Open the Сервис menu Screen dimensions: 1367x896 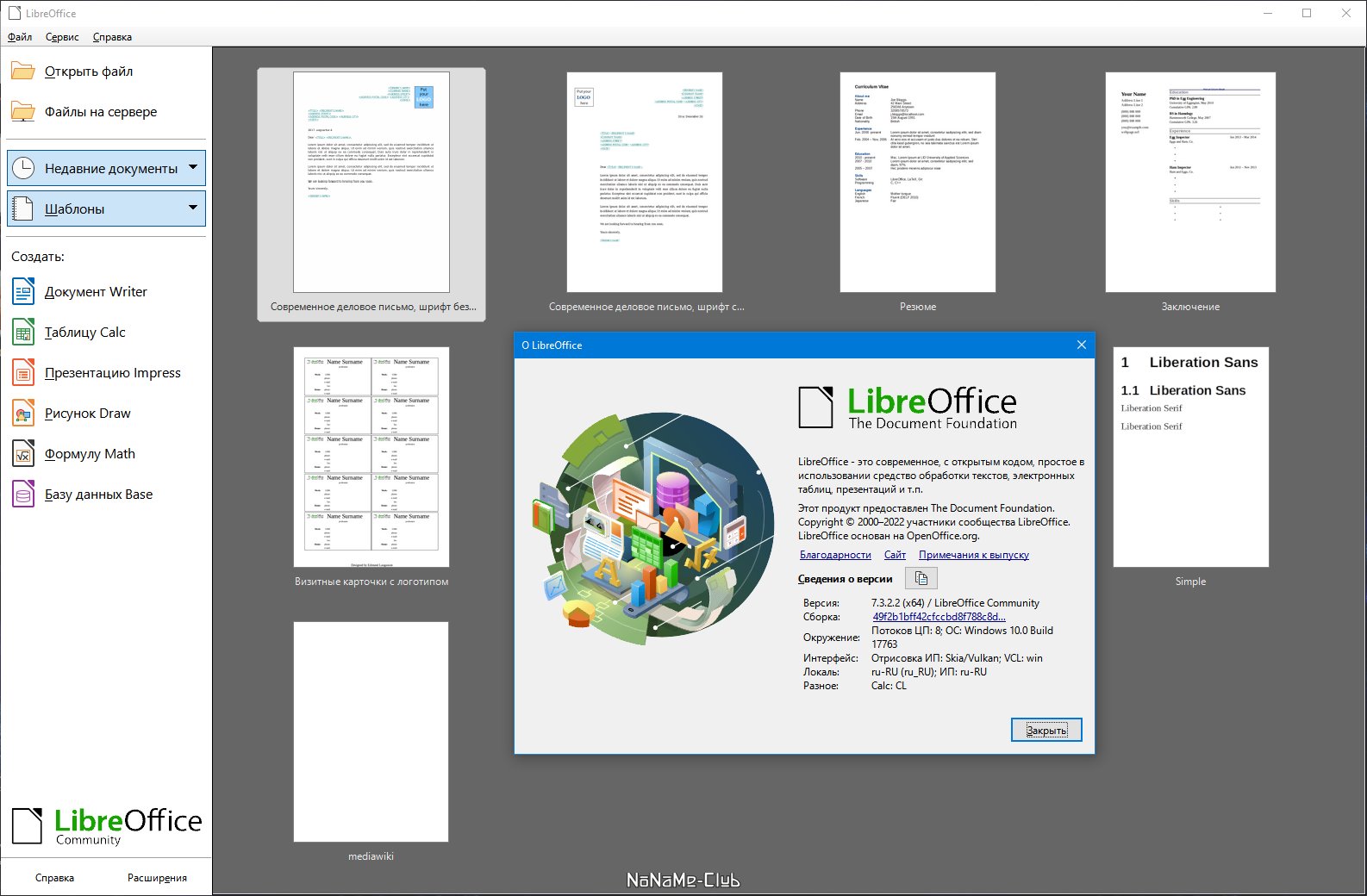tap(62, 37)
